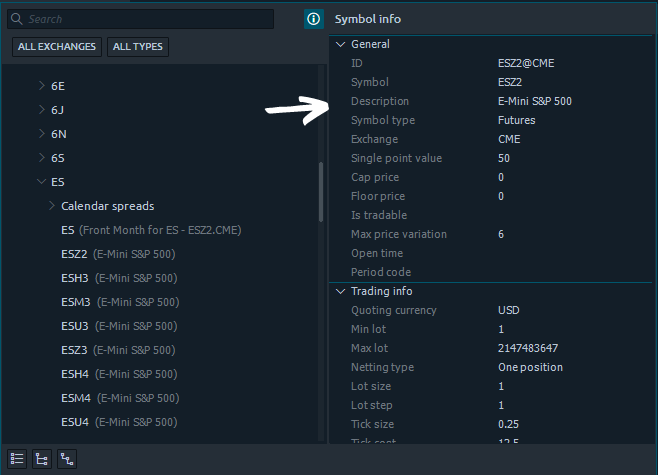
Task: Click the Symbol info toggle icon
Action: (313, 19)
